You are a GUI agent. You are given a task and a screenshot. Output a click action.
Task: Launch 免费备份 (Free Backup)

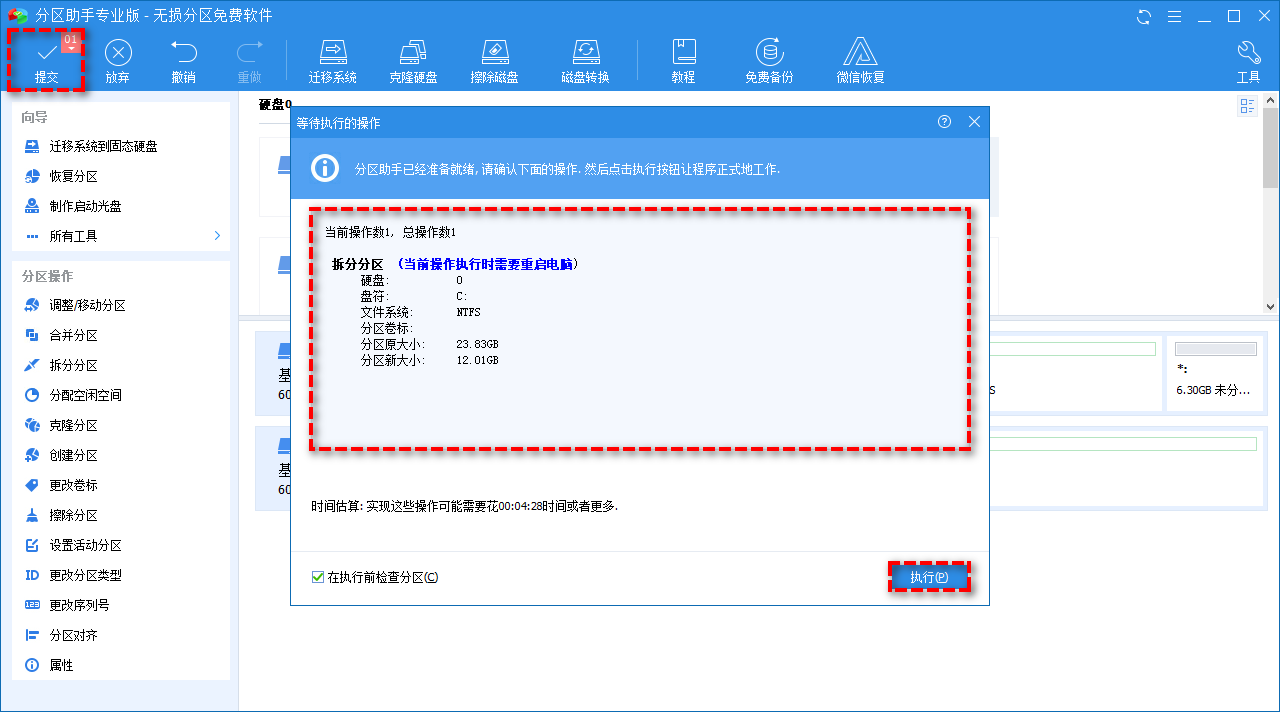[769, 58]
